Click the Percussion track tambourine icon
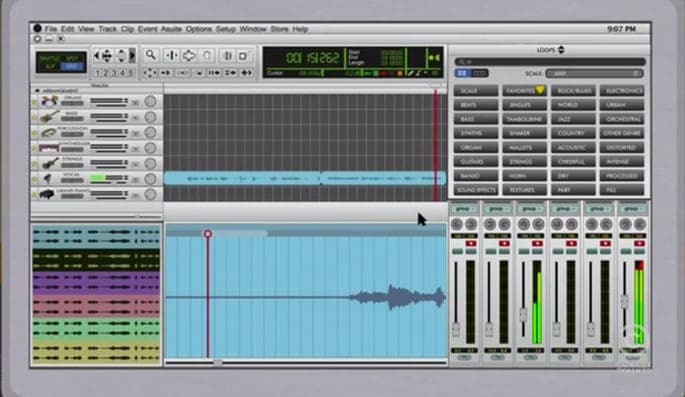This screenshot has height=397, width=685. tap(49, 132)
